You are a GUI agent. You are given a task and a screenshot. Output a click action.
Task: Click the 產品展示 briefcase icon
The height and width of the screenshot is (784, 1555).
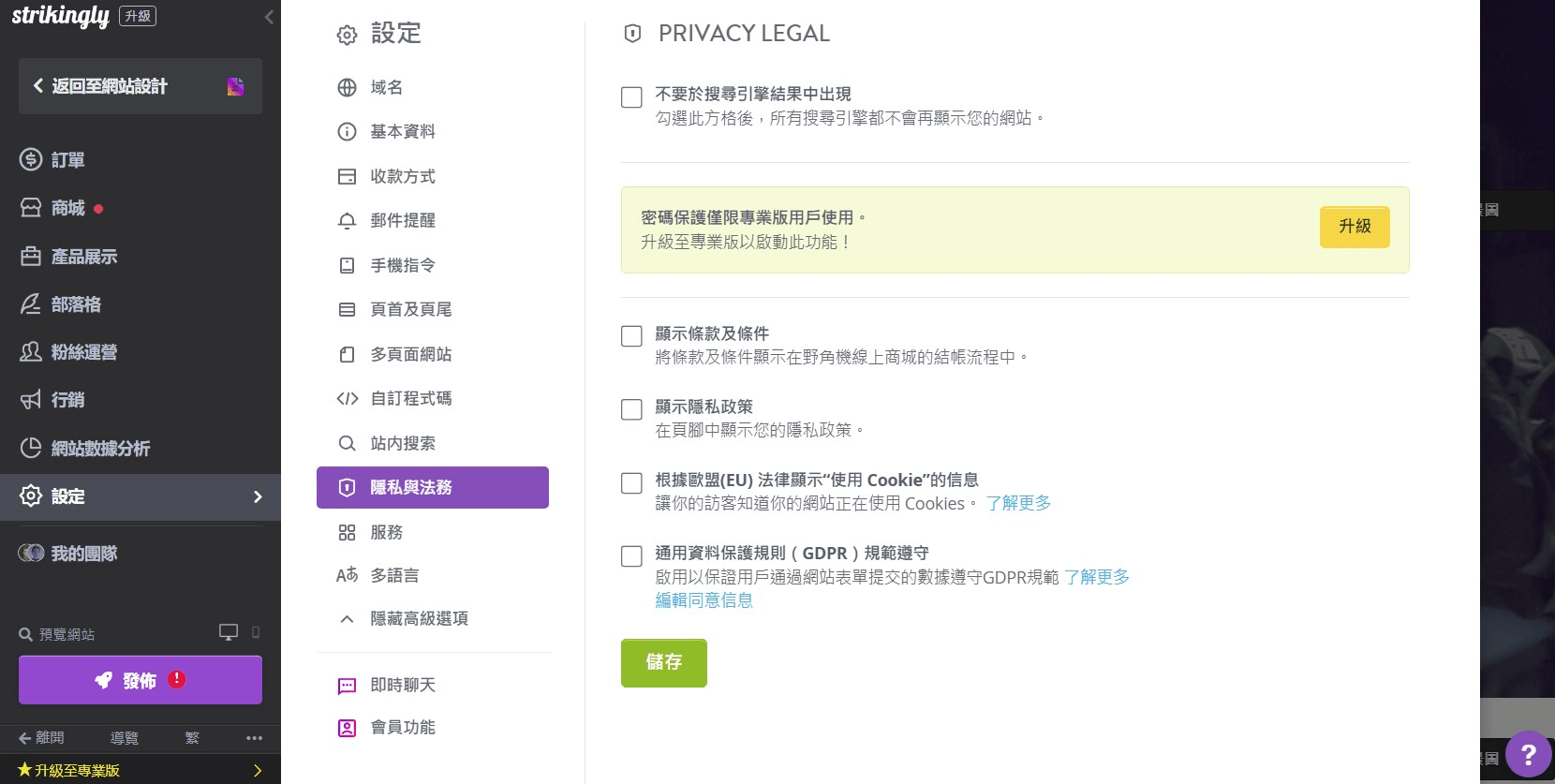tap(31, 256)
